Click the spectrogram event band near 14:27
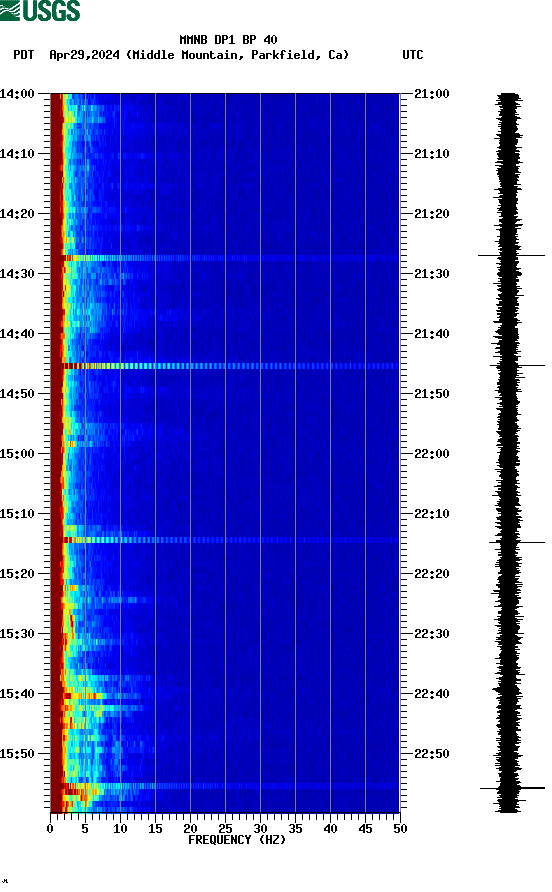The height and width of the screenshot is (892, 552). pos(225,258)
